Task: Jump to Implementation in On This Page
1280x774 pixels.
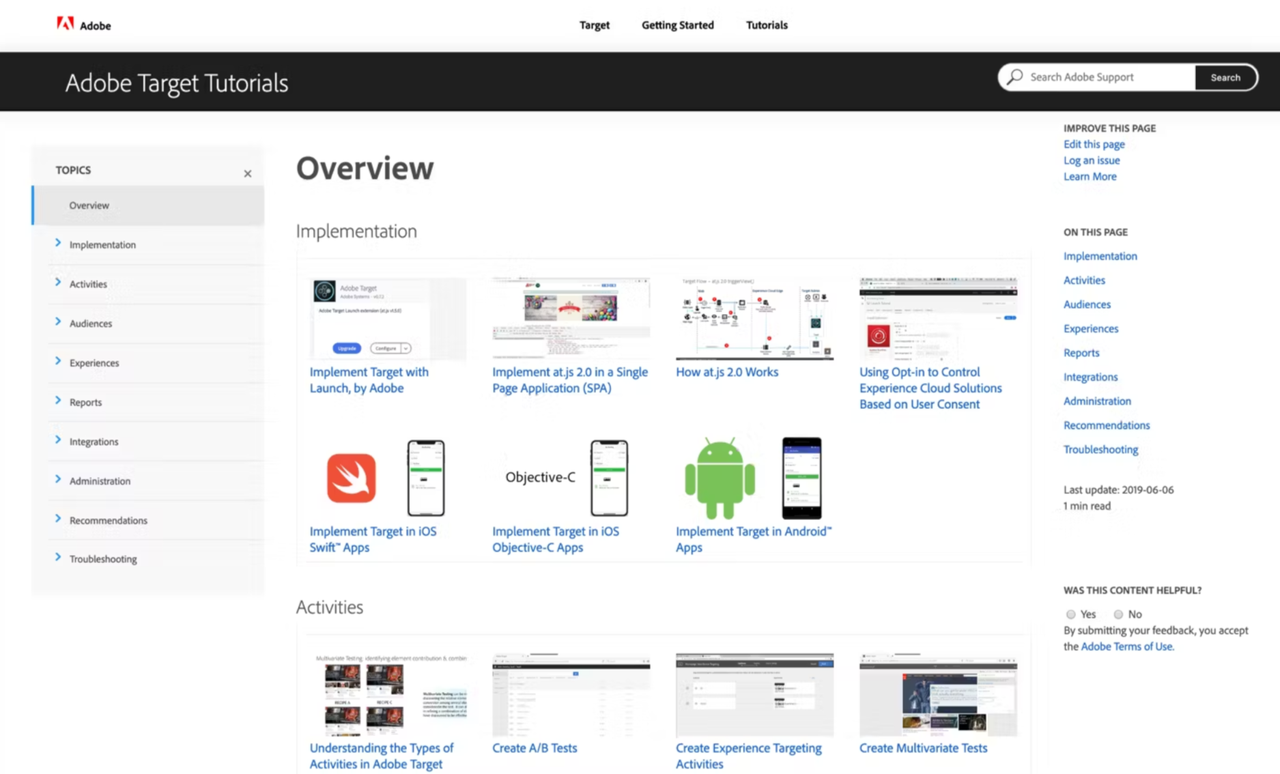Action: 1100,256
